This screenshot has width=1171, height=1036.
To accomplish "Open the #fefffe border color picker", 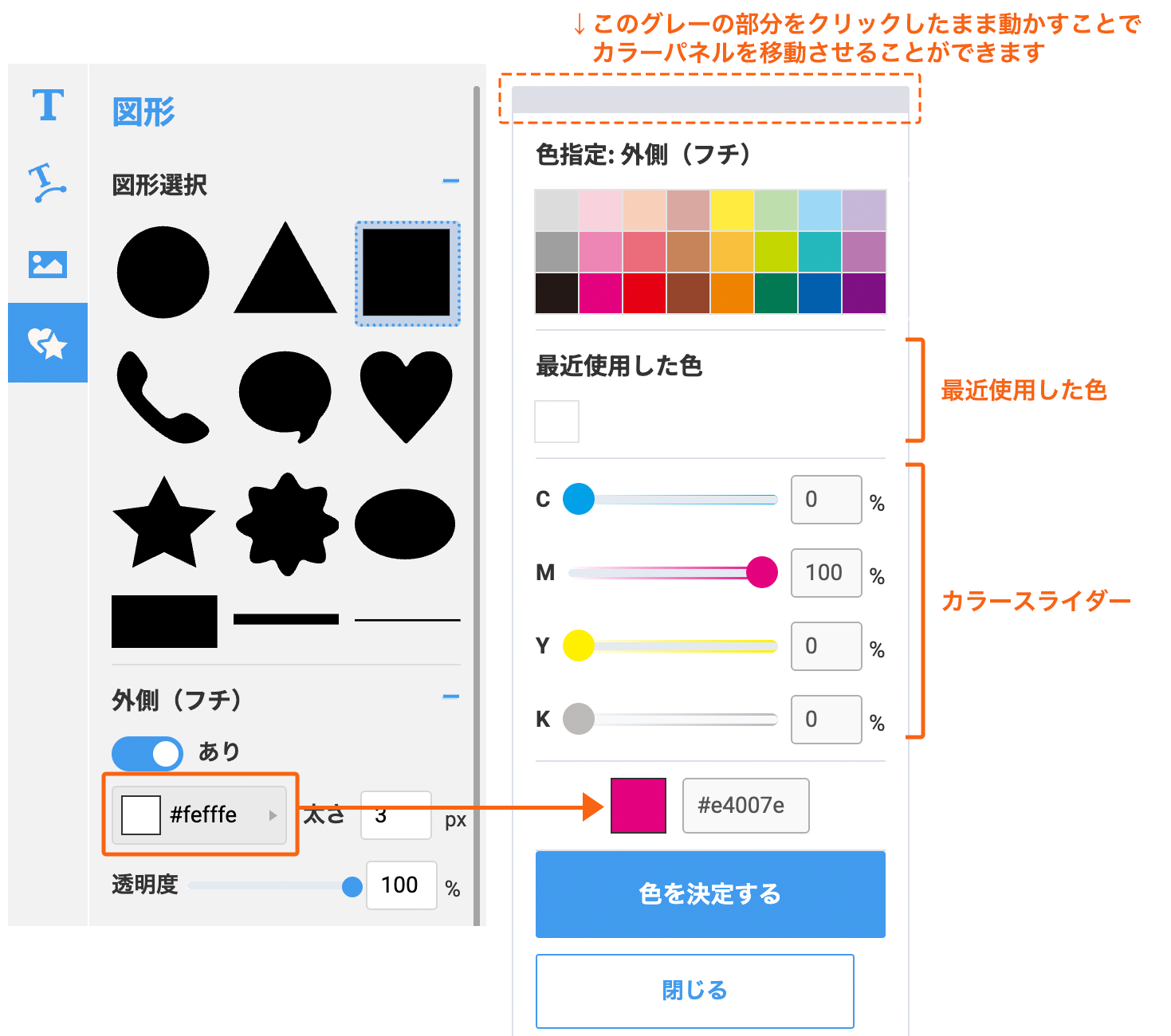I will click(x=199, y=814).
